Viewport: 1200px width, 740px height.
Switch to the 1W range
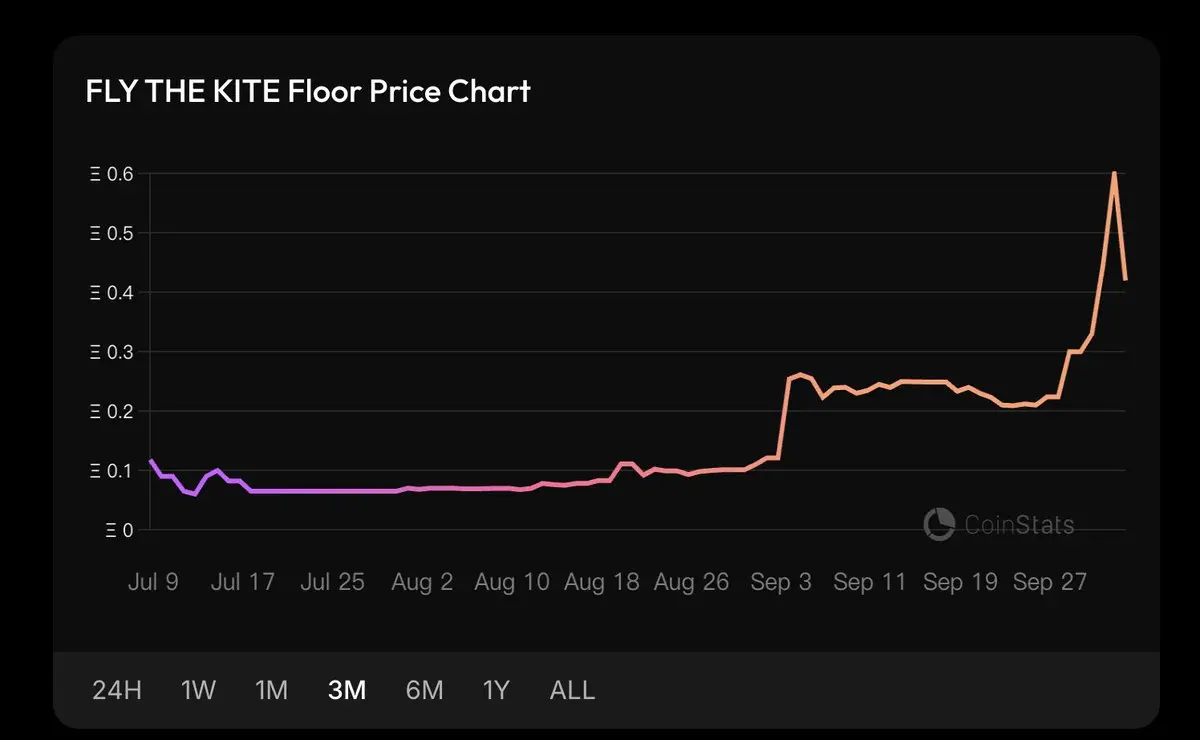[x=198, y=690]
